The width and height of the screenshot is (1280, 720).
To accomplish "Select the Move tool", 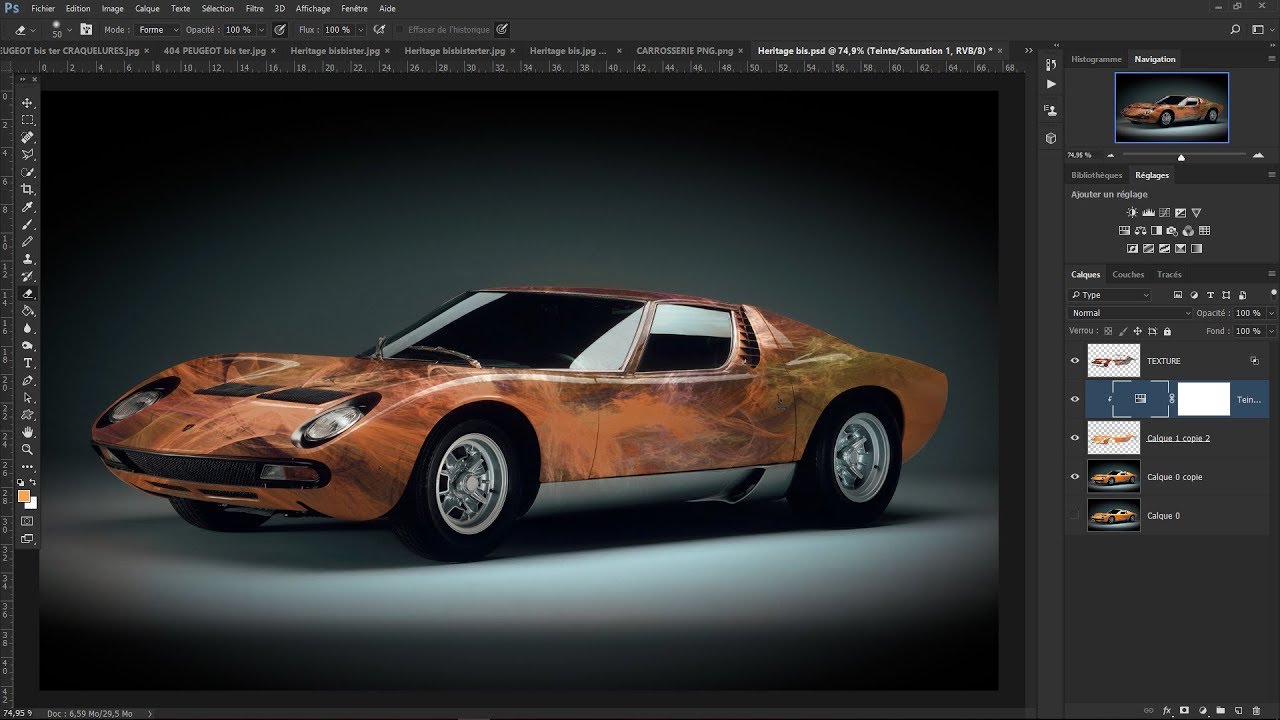I will click(x=28, y=103).
